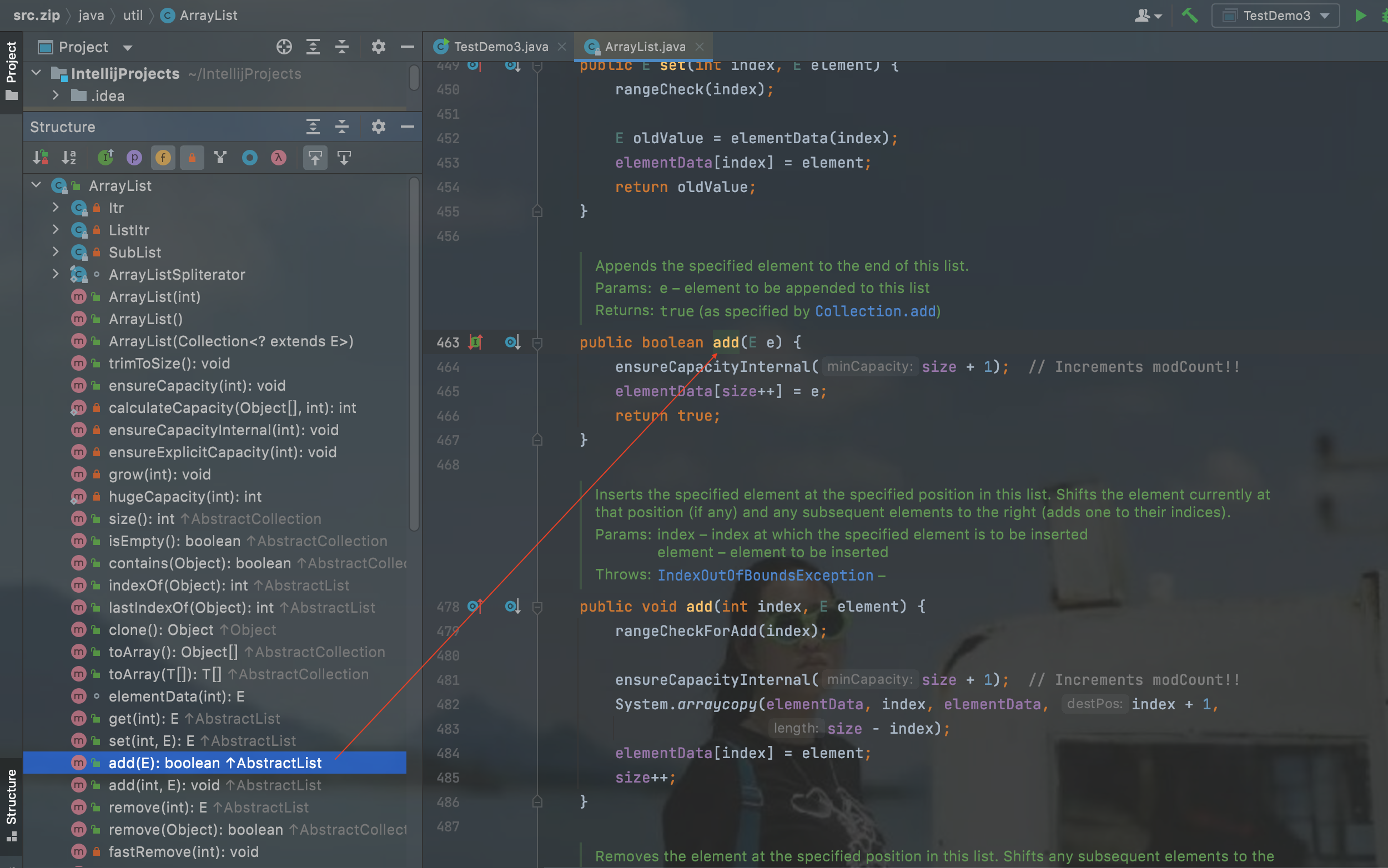Click Project panel vertical scrollbar
1388x868 pixels.
pos(414,77)
